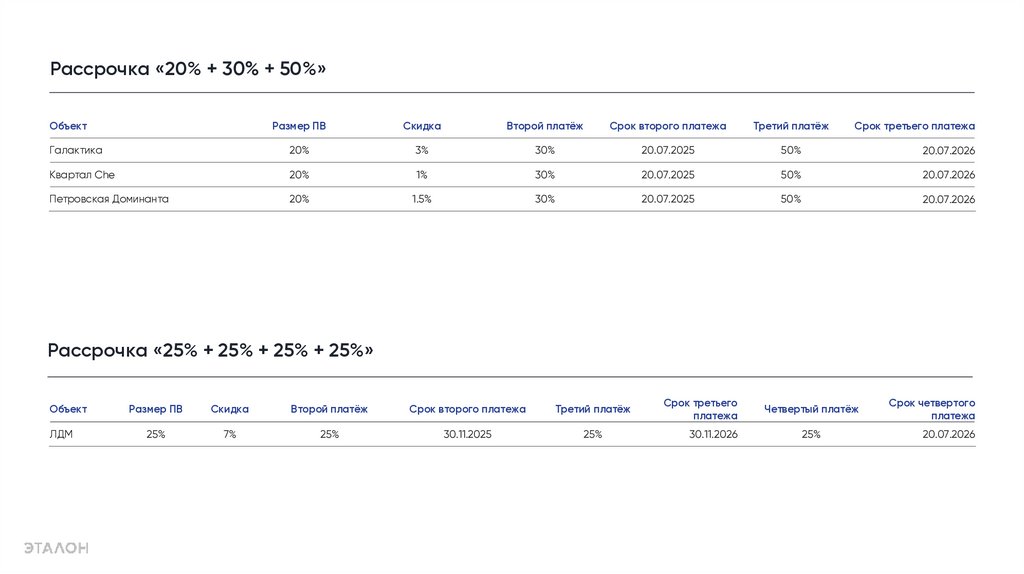This screenshot has height=574, width=1024.
Task: Click Размер ПВ header in the bottom table
Action: tap(155, 409)
